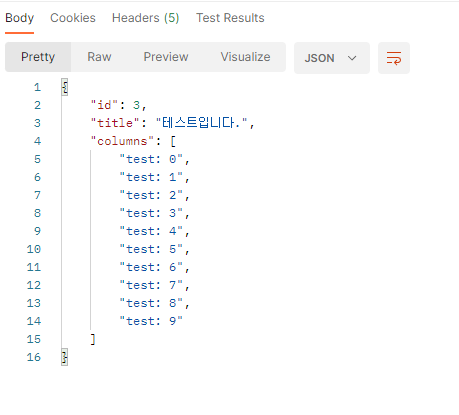Click the "test: 2" array value
Screen dimensions: 459x415
point(151,195)
